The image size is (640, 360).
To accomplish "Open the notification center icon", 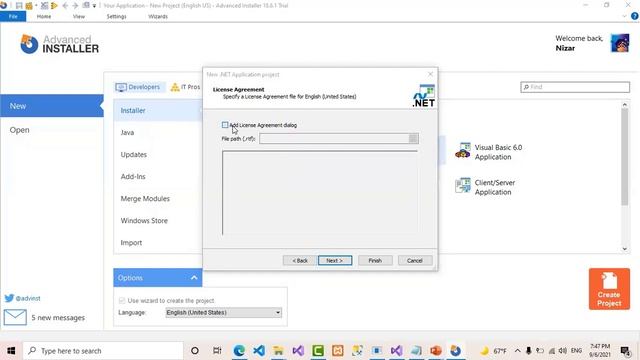I will [x=625, y=351].
